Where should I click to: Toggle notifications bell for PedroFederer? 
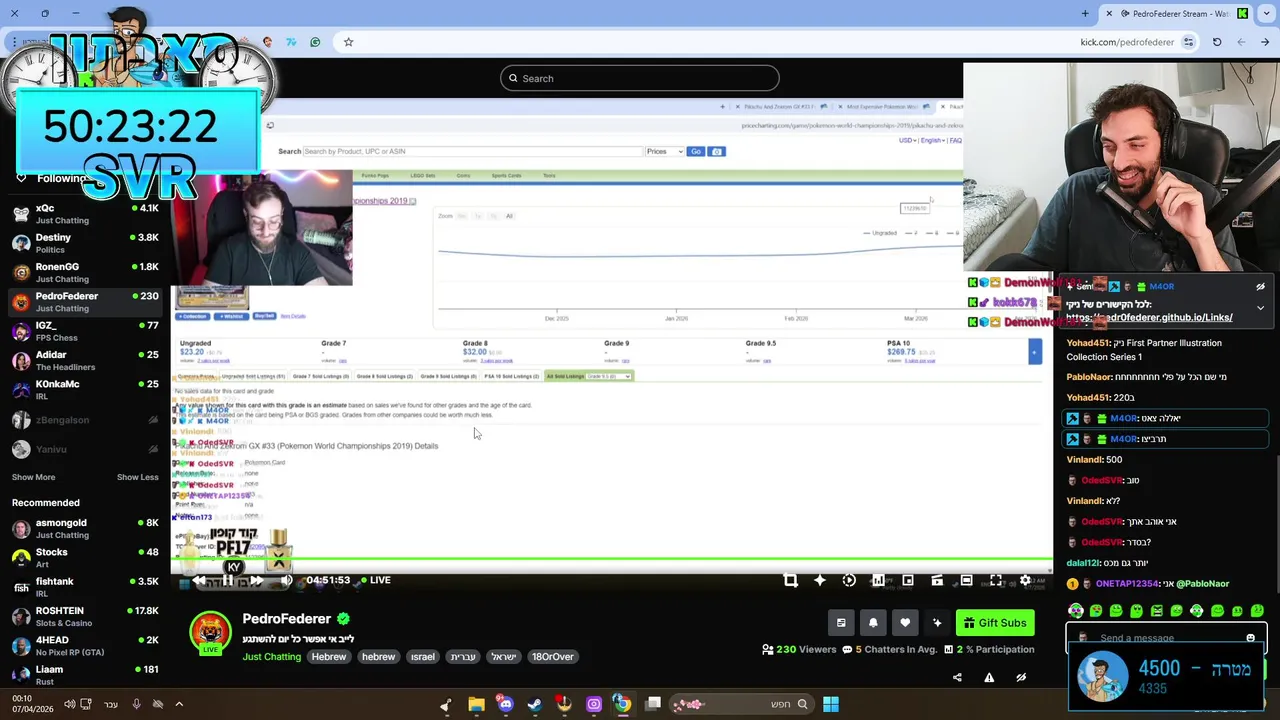(873, 623)
